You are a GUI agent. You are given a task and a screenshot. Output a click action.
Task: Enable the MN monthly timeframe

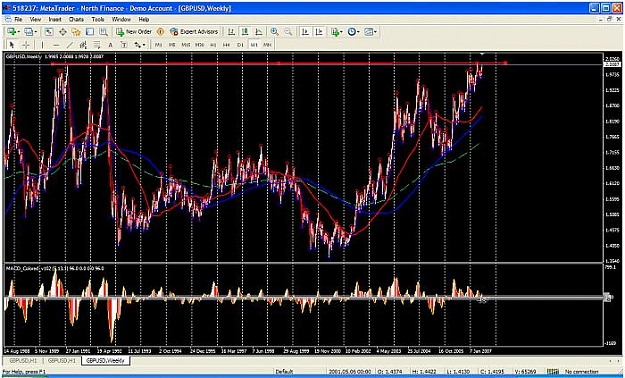pos(267,45)
